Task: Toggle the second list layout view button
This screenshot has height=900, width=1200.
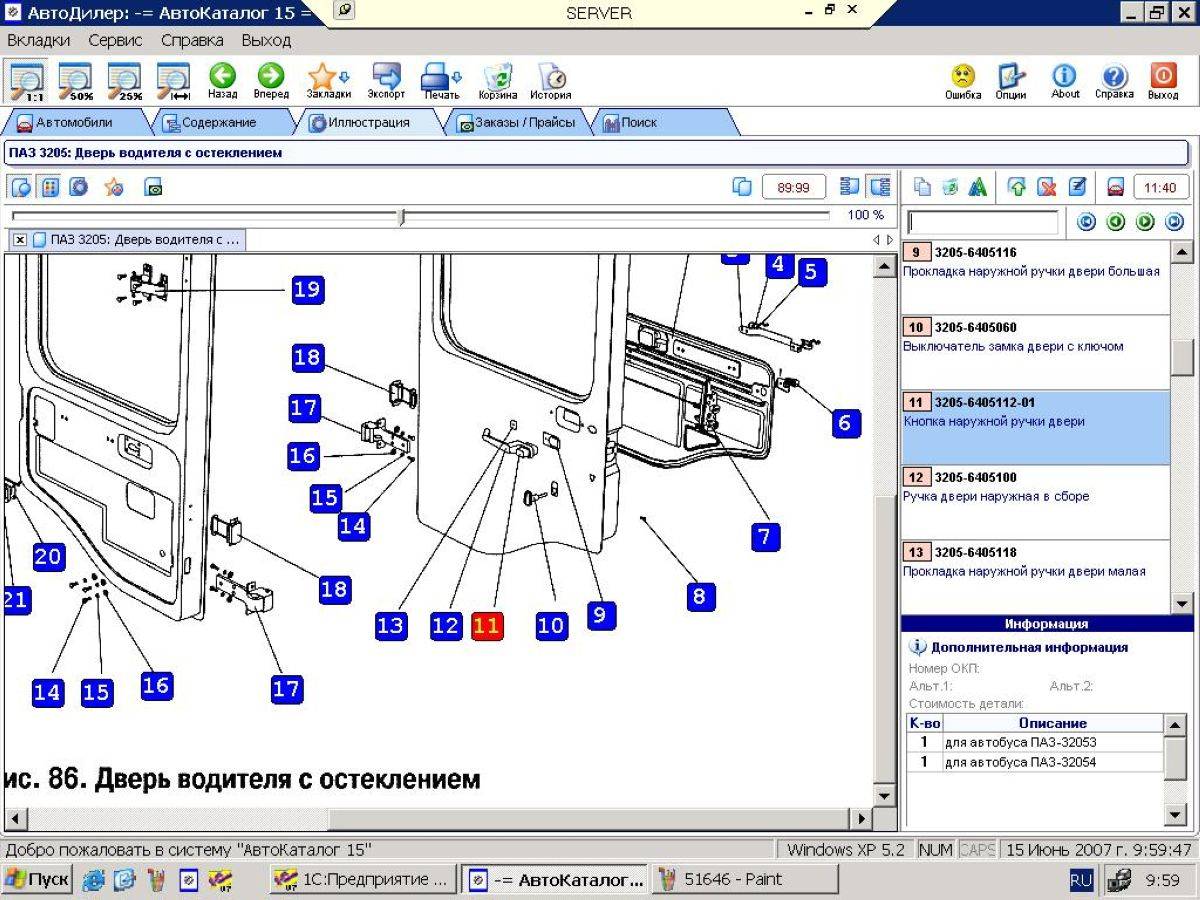Action: point(880,187)
